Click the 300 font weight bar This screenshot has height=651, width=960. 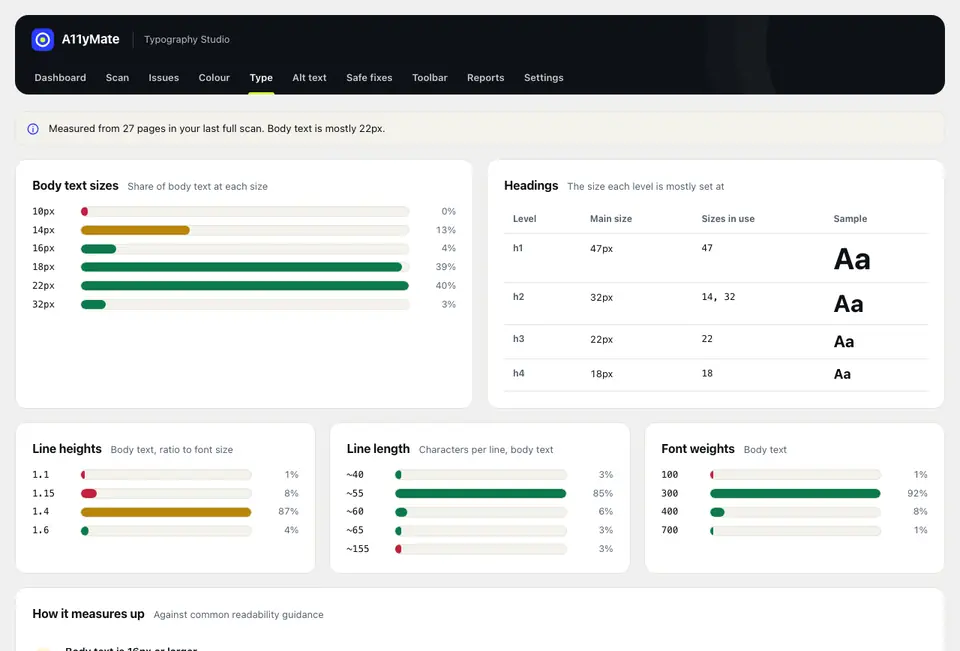pos(795,494)
